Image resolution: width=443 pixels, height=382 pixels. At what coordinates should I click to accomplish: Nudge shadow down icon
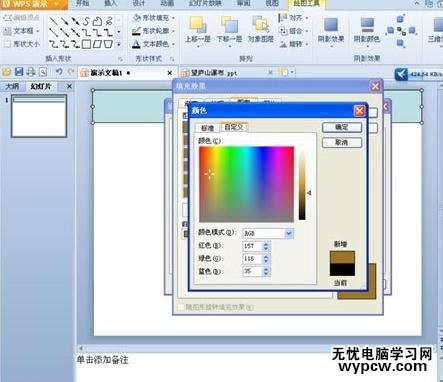401,43
